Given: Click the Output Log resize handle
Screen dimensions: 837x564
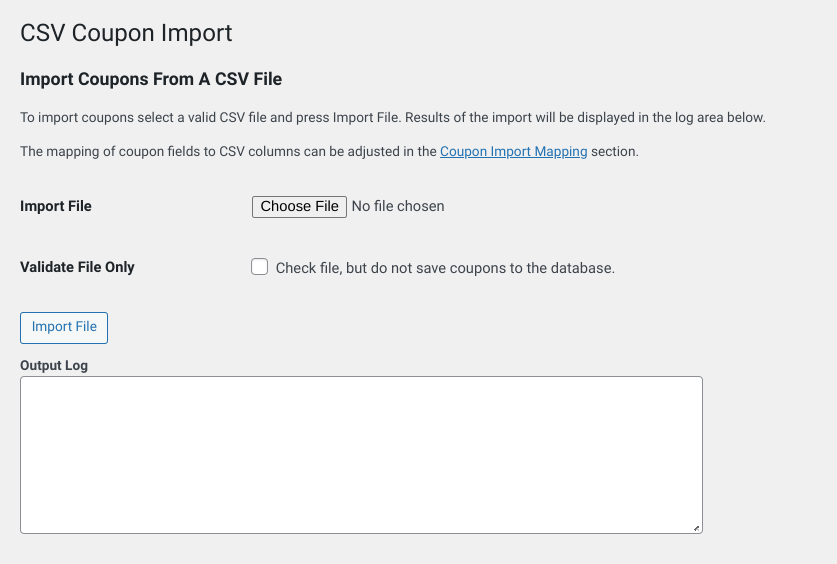Looking at the screenshot, I should (697, 527).
